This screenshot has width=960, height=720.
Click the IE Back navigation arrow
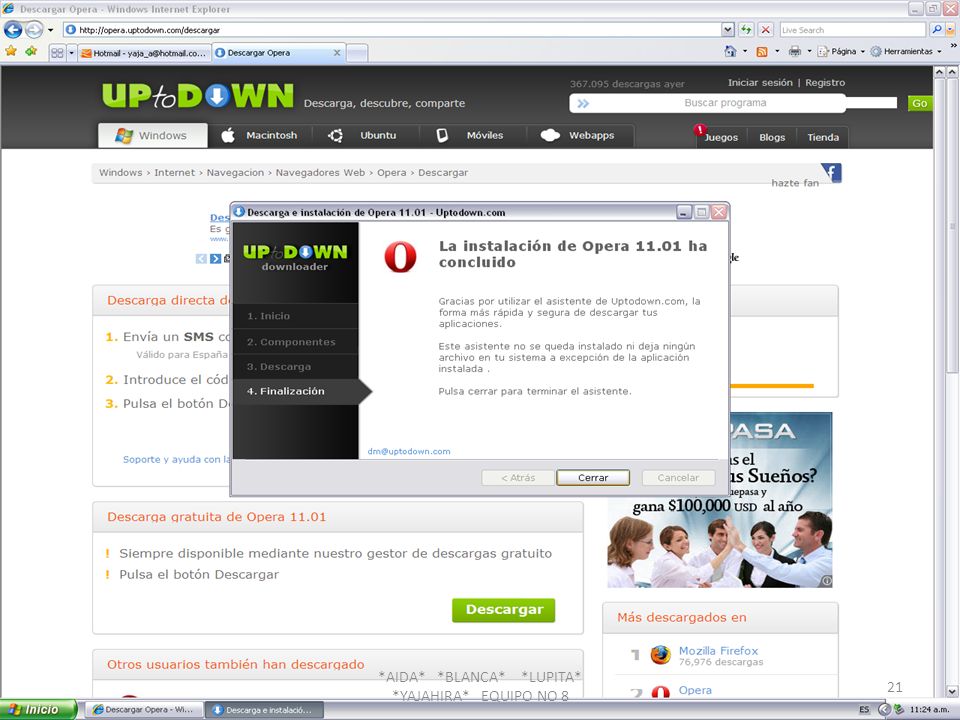coord(13,29)
